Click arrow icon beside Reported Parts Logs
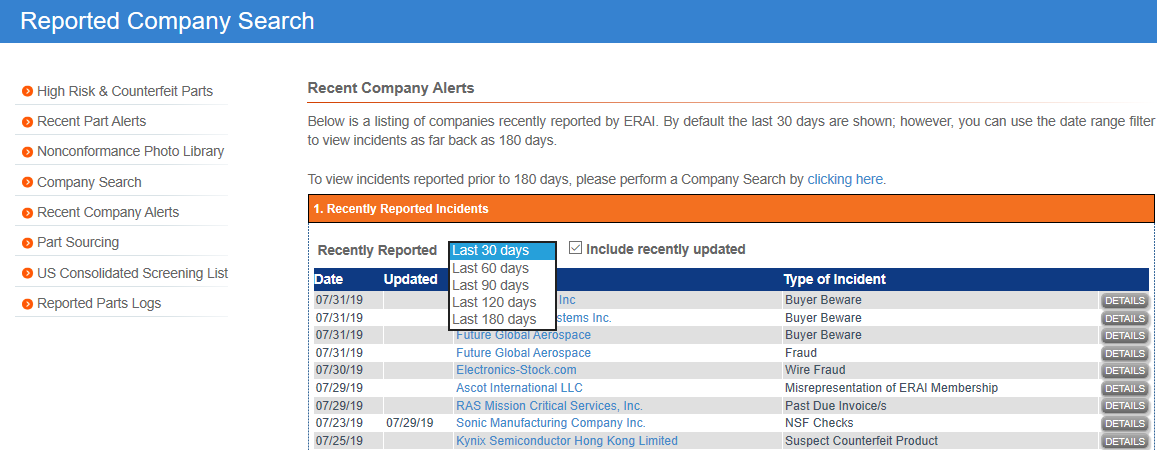This screenshot has height=450, width=1157. pyautogui.click(x=27, y=304)
